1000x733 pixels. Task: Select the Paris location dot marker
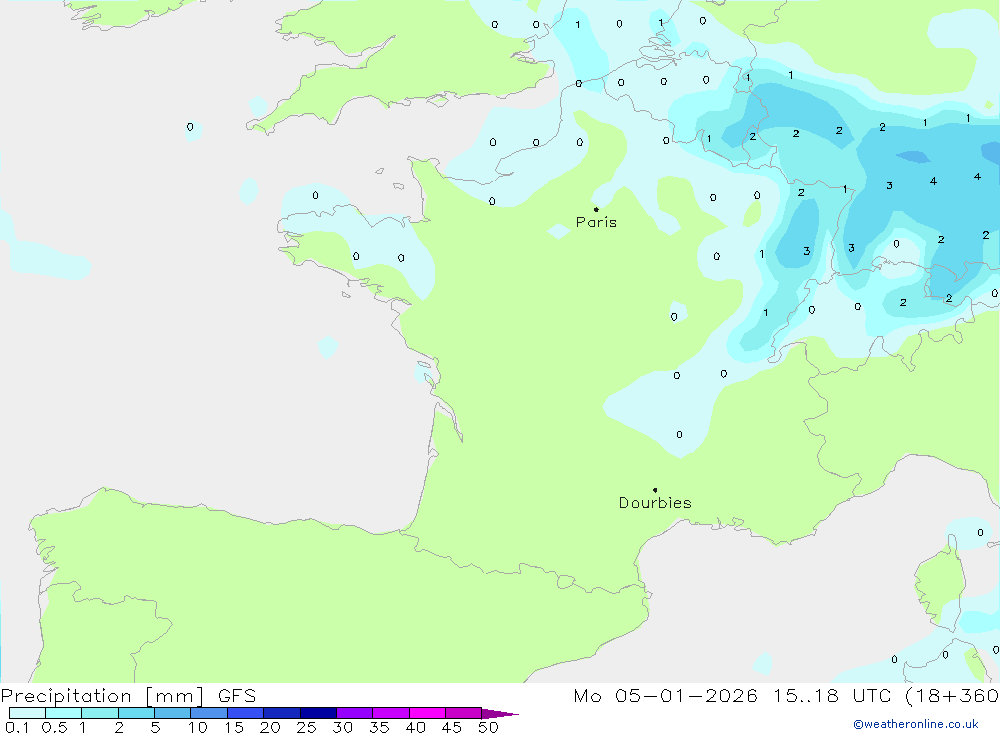(x=596, y=209)
